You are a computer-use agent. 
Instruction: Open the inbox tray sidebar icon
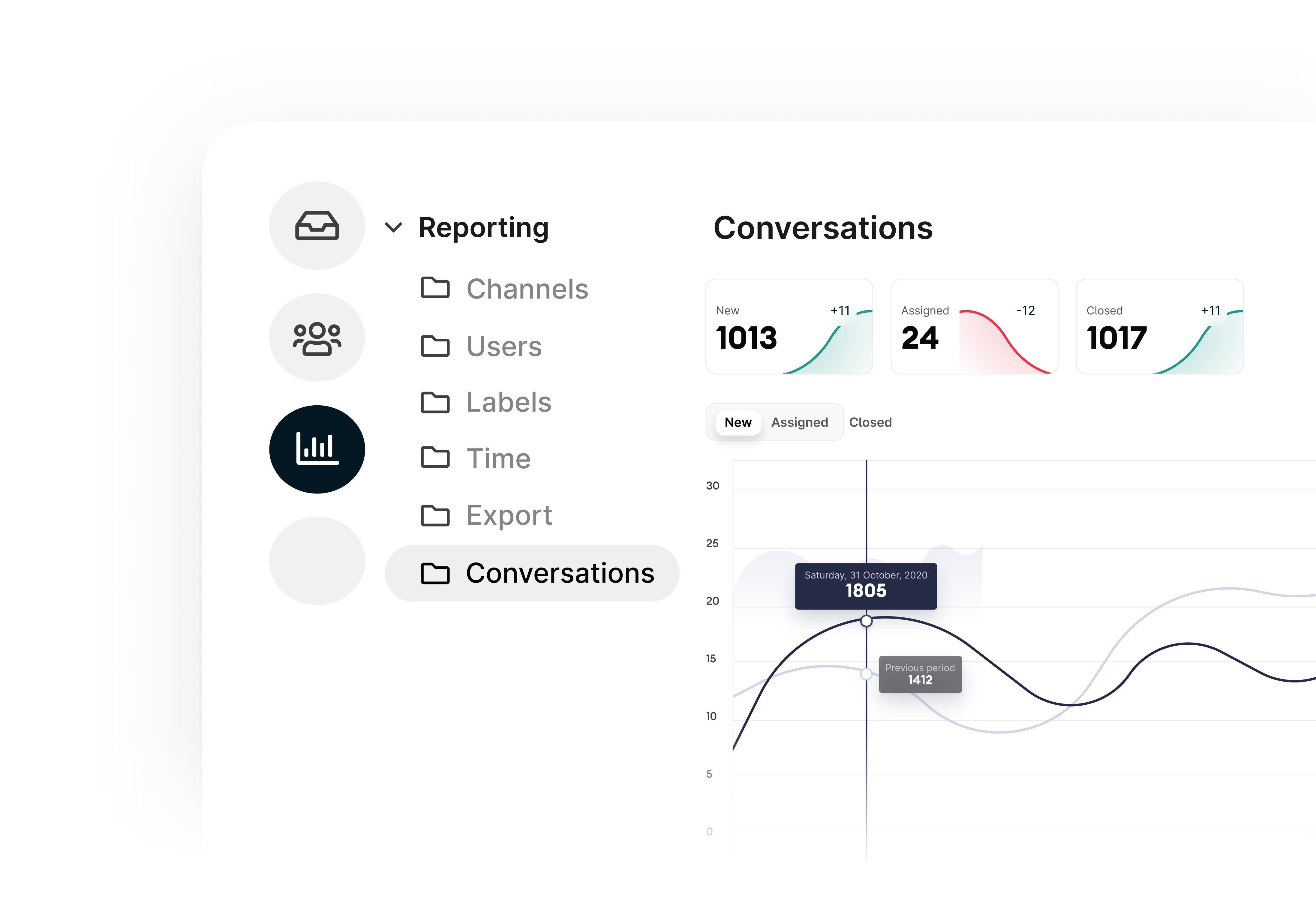[317, 226]
